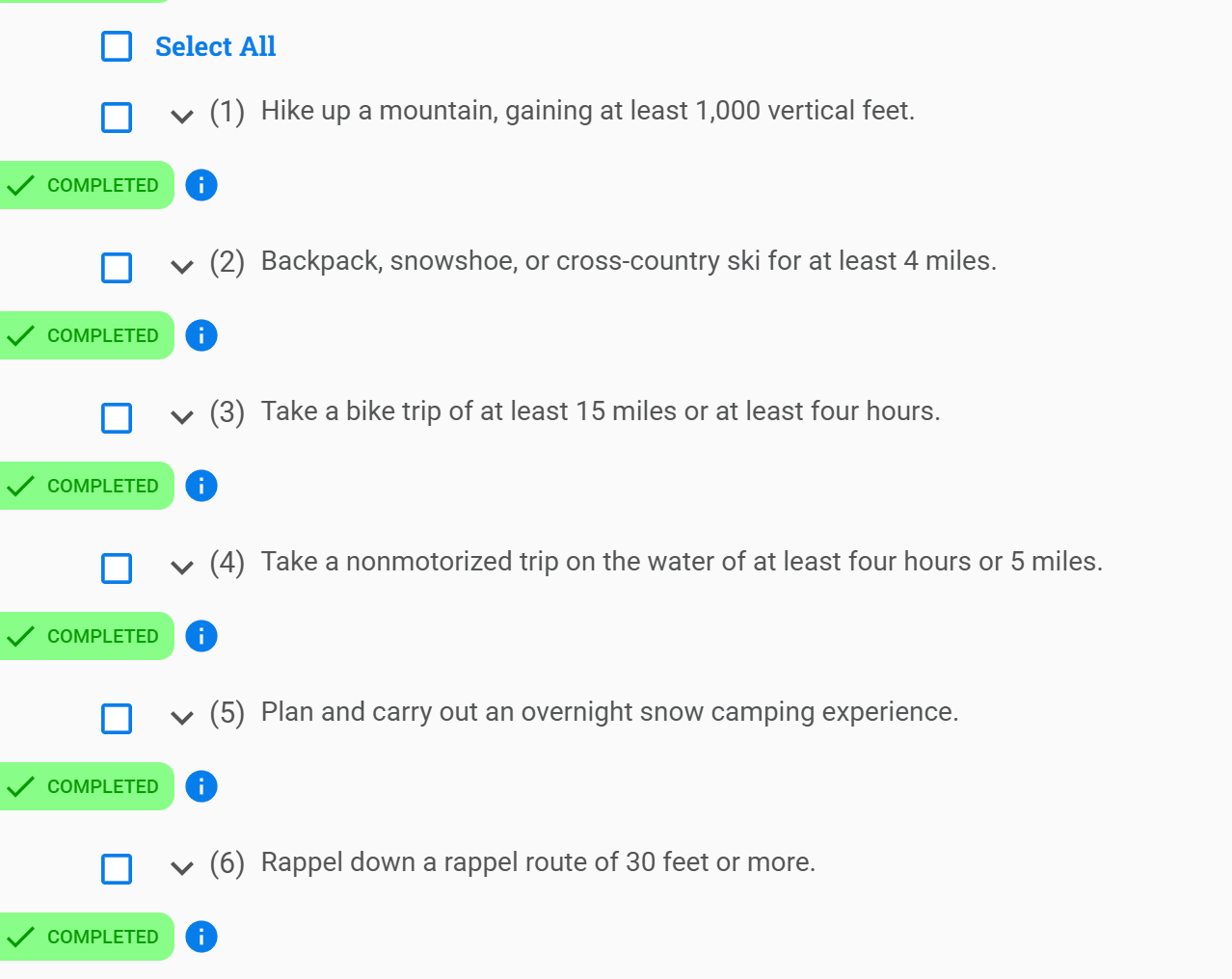Tick checkbox for hike up a mountain

(117, 118)
